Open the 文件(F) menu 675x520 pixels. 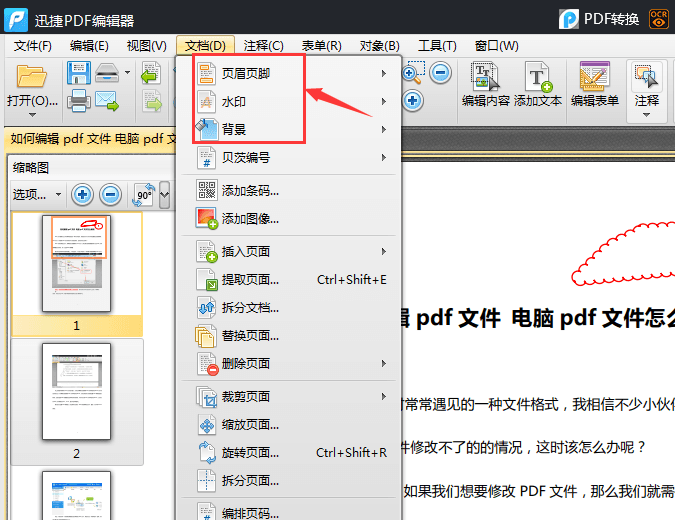coord(32,46)
